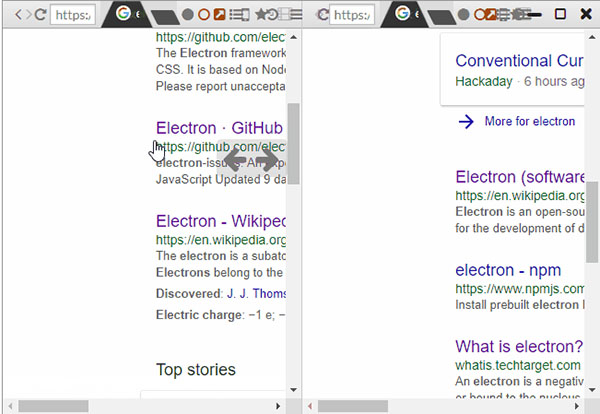Maximize the browser window
The height and width of the screenshot is (414, 600).
(x=561, y=14)
